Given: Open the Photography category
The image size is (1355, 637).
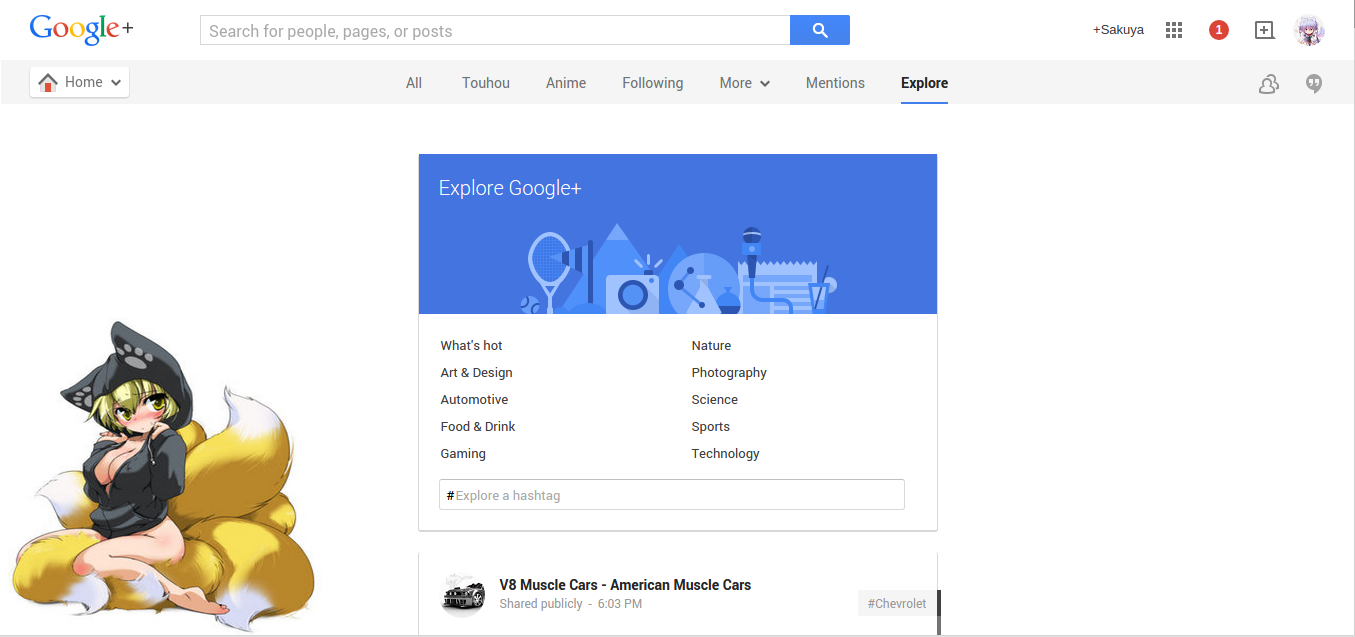Looking at the screenshot, I should coord(729,373).
